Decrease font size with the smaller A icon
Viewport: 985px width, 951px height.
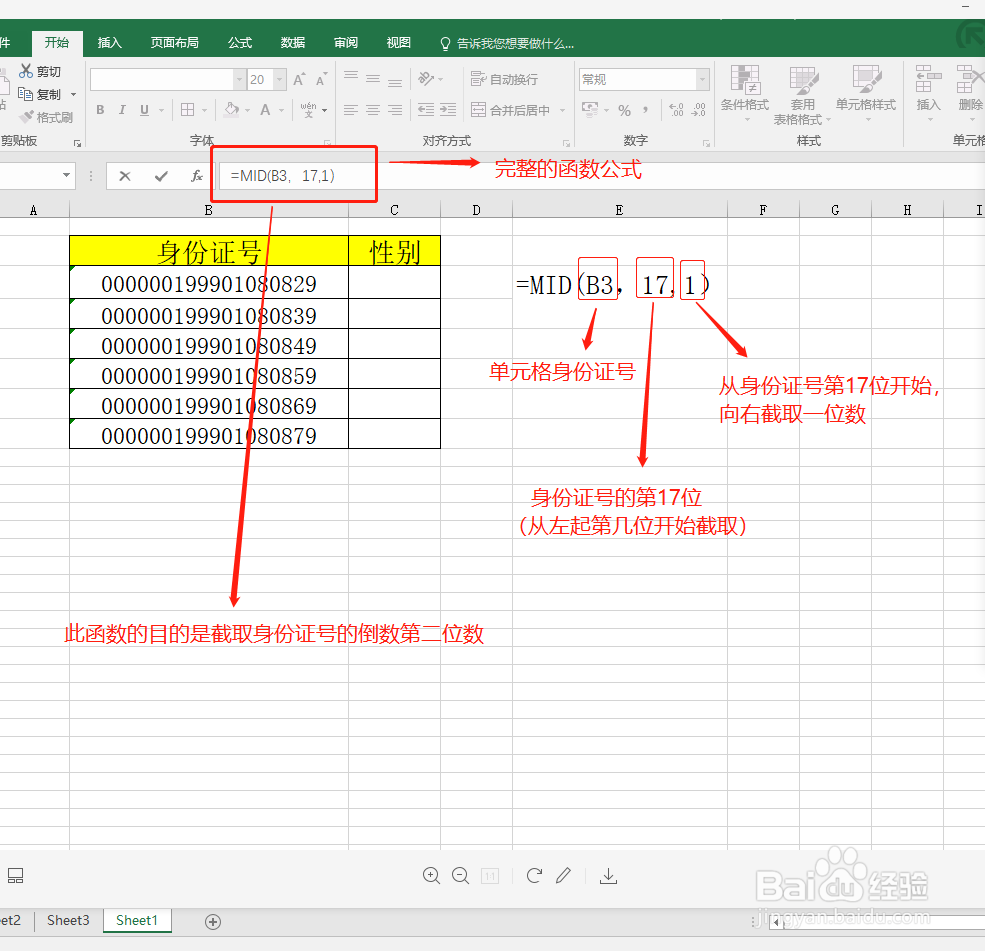(x=321, y=79)
